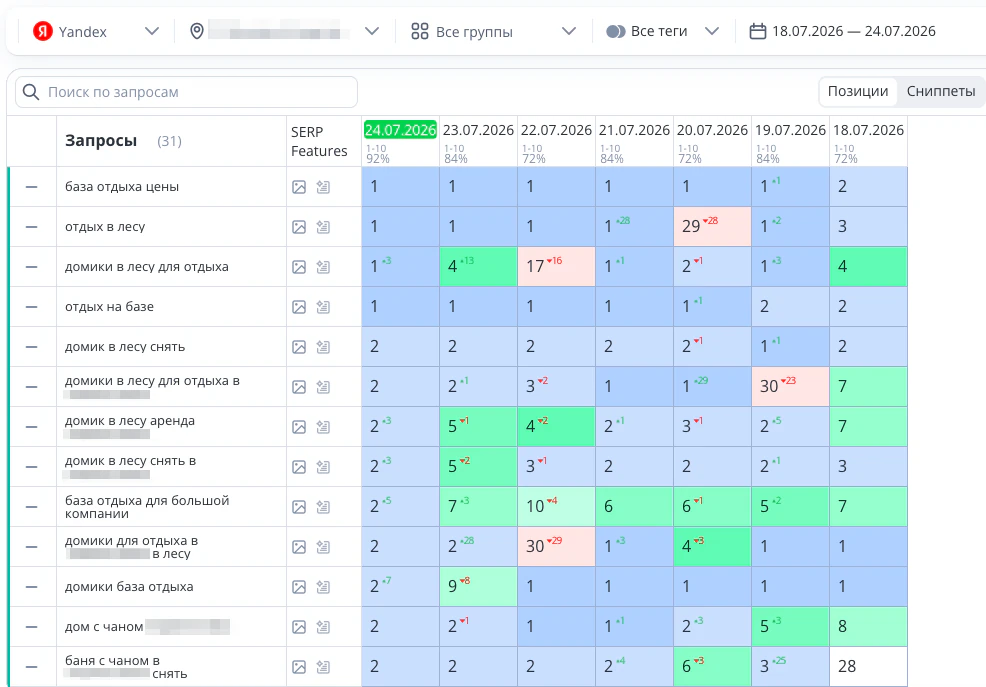
Task: Select the 20.07.2026 date column header
Action: pyautogui.click(x=712, y=130)
